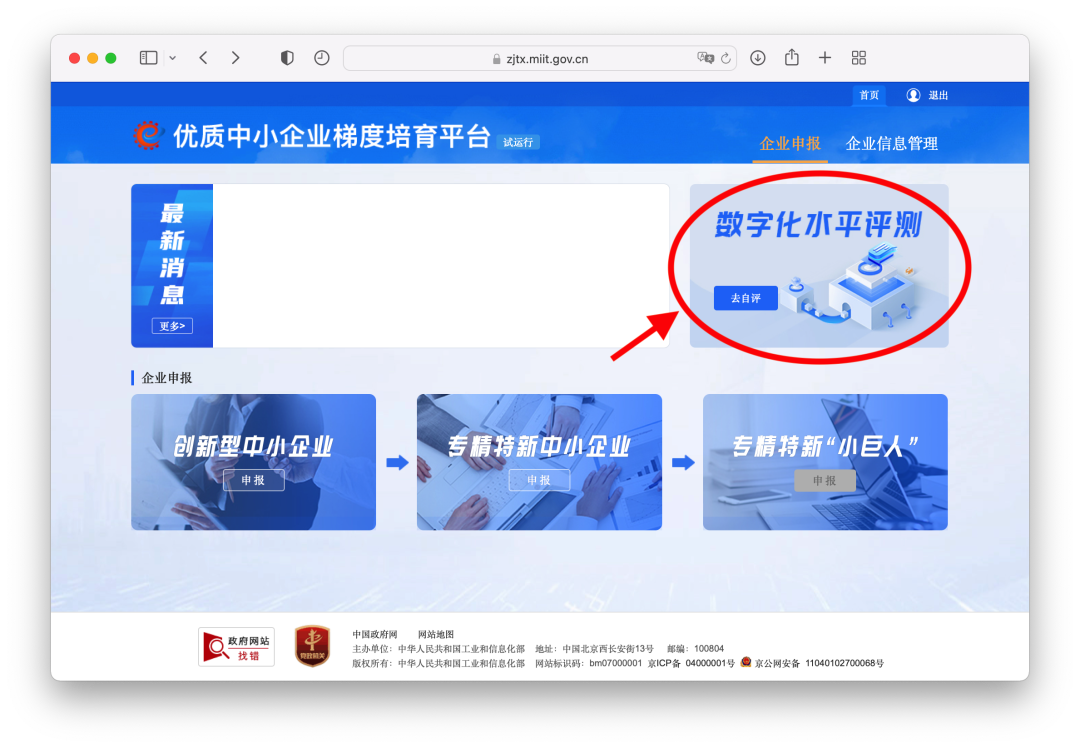Click the 优质中小企业梯度培育平台 title
1080x748 pixels.
331,136
